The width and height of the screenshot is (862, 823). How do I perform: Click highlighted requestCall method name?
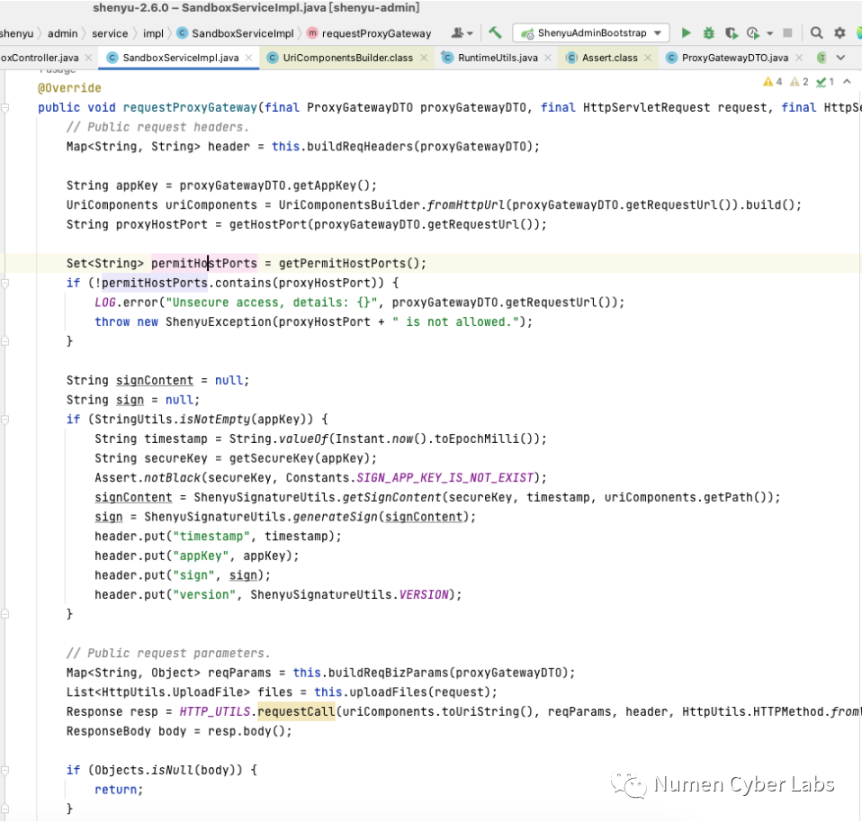(x=296, y=712)
